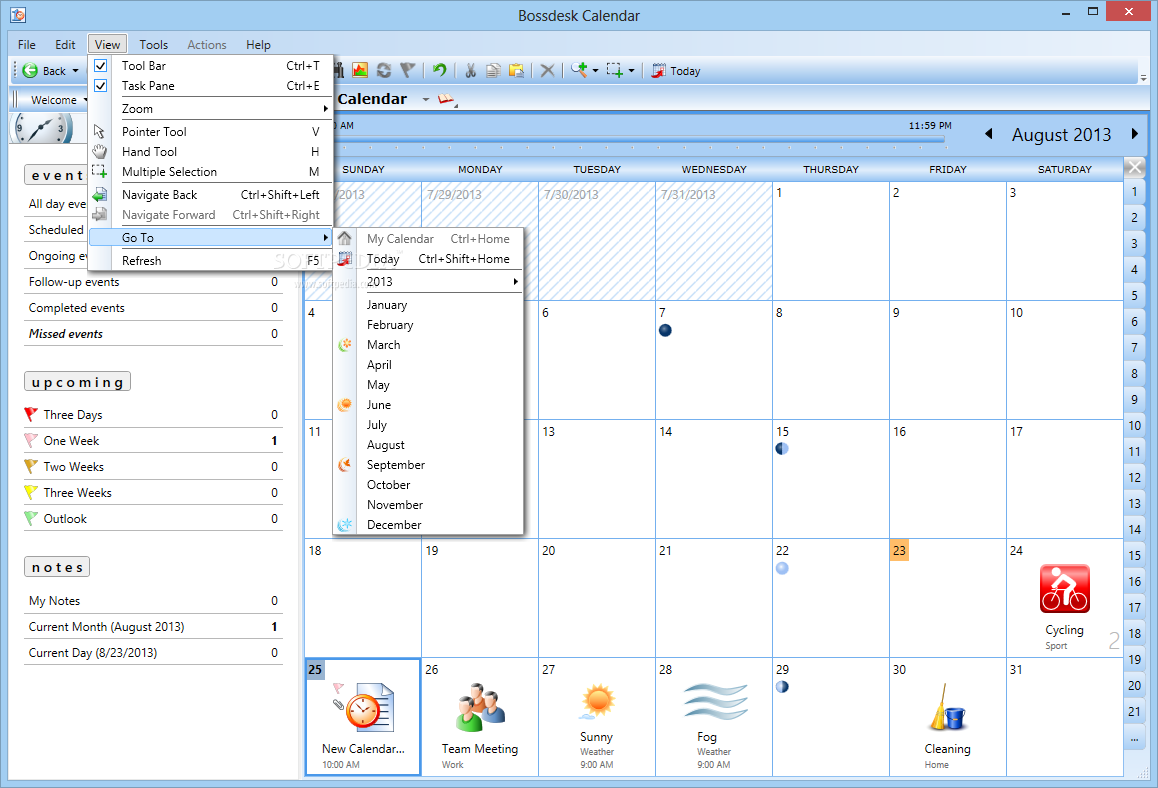Choose Multiple Selection menu item
This screenshot has height=788, width=1158.
pos(210,171)
